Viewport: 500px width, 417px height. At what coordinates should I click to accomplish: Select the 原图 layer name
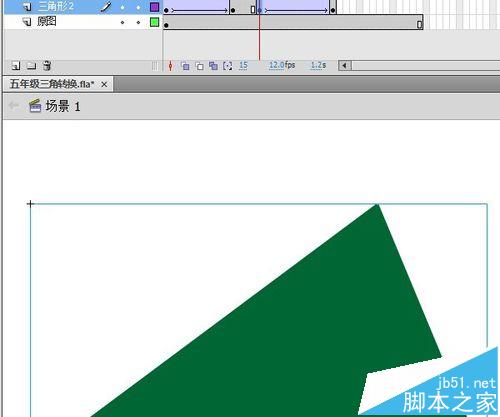click(46, 21)
